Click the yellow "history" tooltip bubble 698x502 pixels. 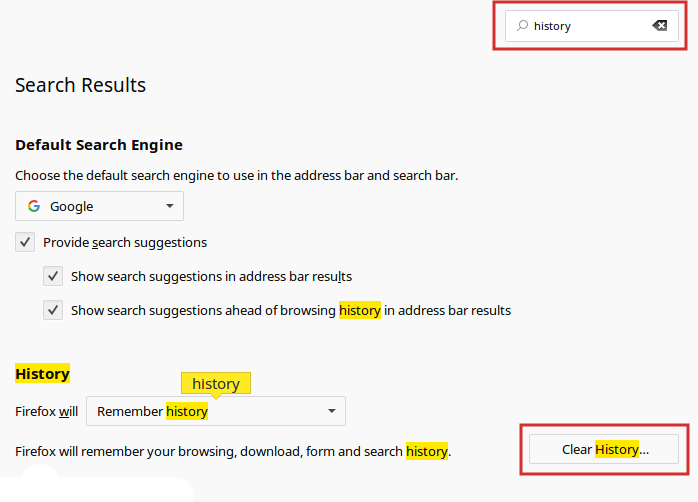click(x=216, y=384)
